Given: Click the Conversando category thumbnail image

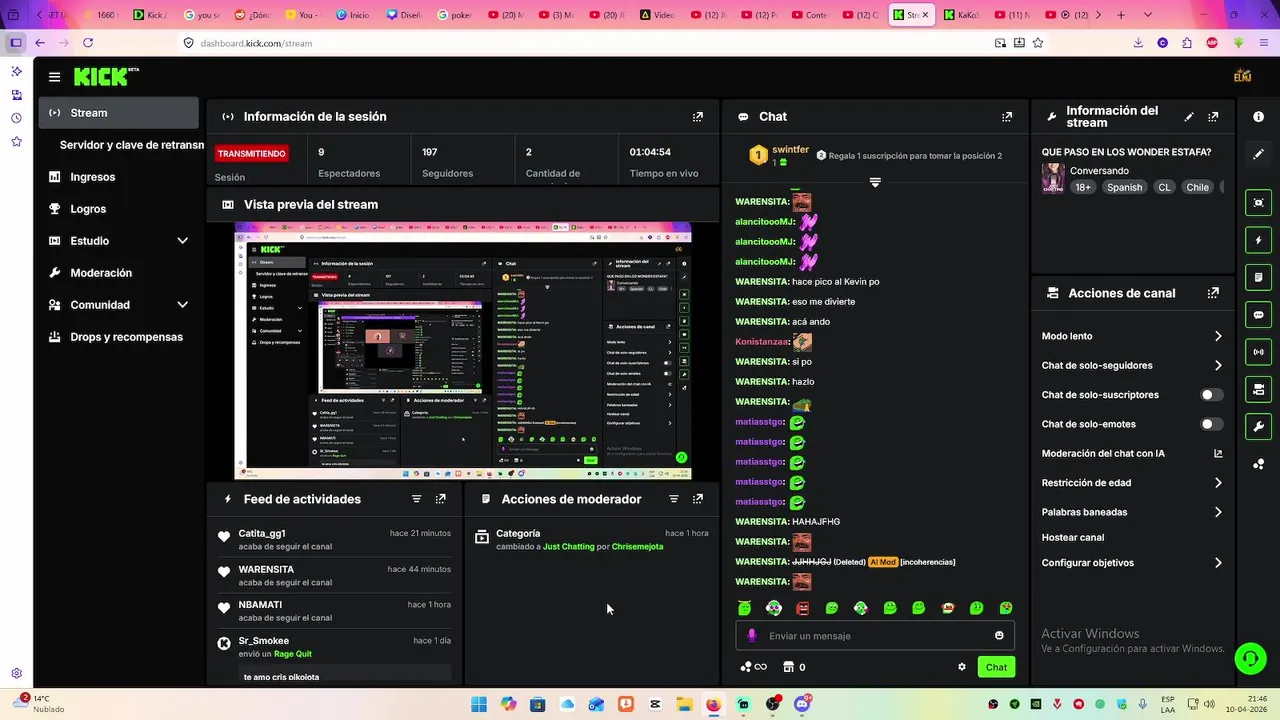Looking at the screenshot, I should pyautogui.click(x=1053, y=178).
